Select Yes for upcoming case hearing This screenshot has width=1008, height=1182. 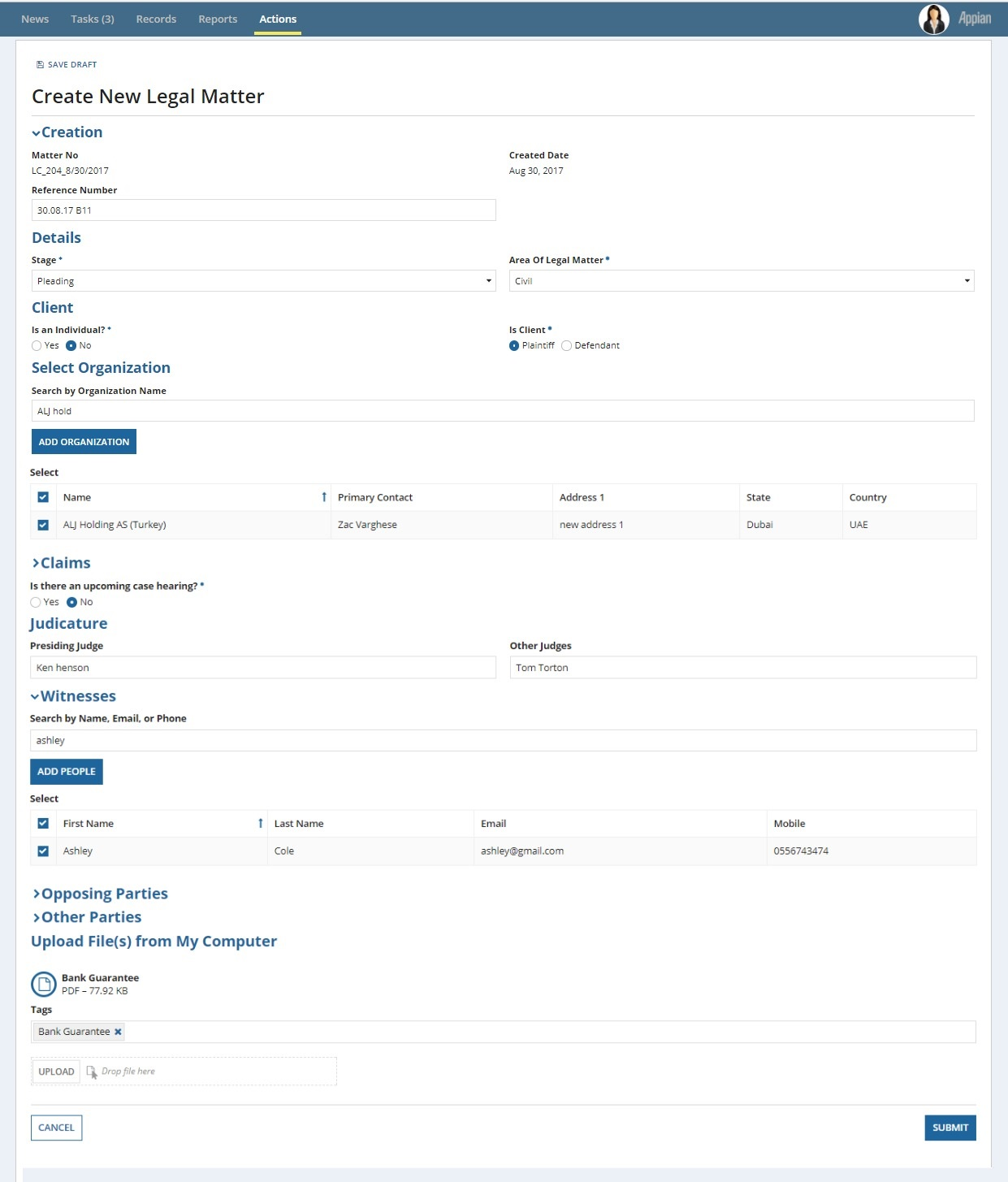point(36,603)
